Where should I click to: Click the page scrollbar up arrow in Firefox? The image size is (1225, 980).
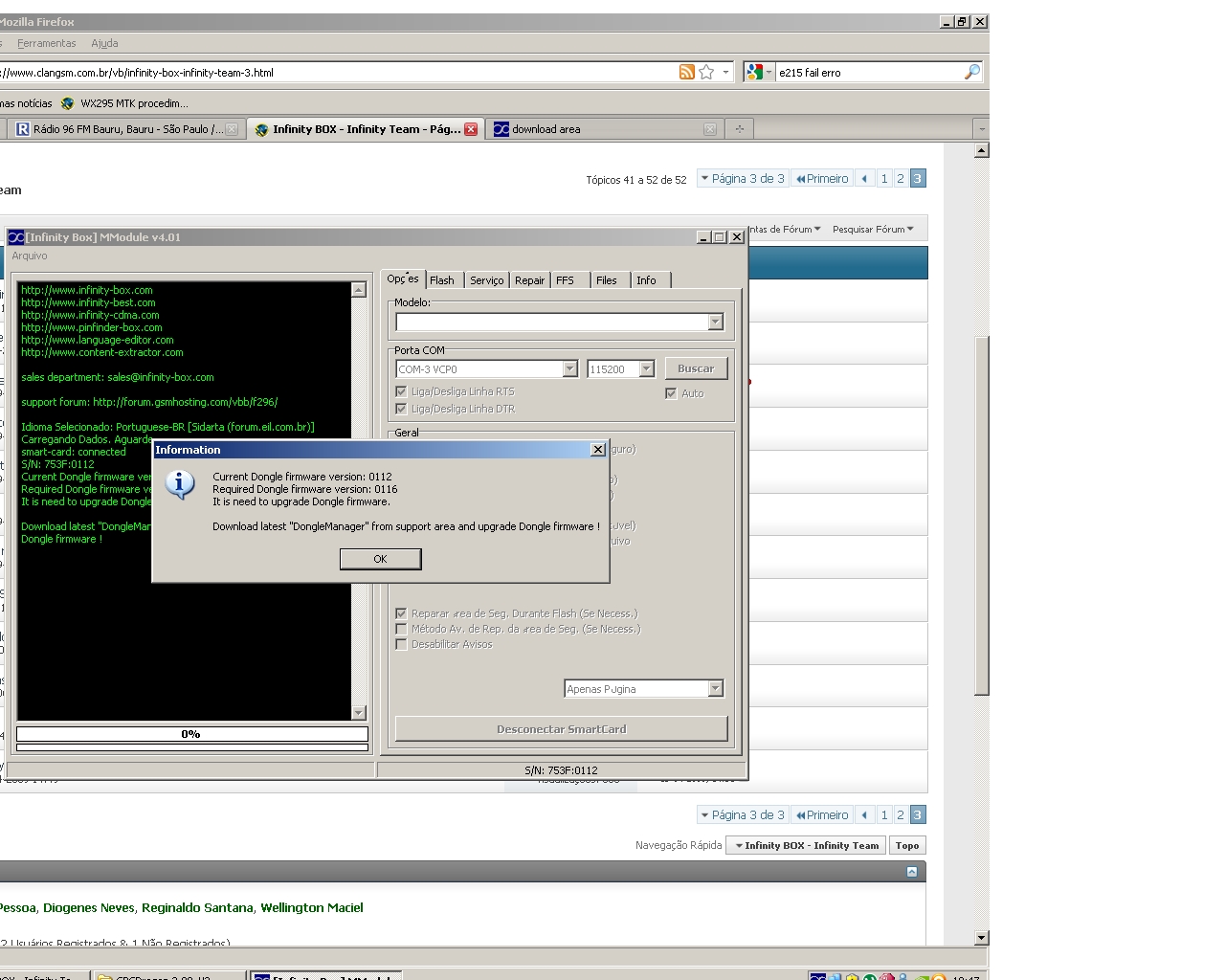(x=981, y=150)
